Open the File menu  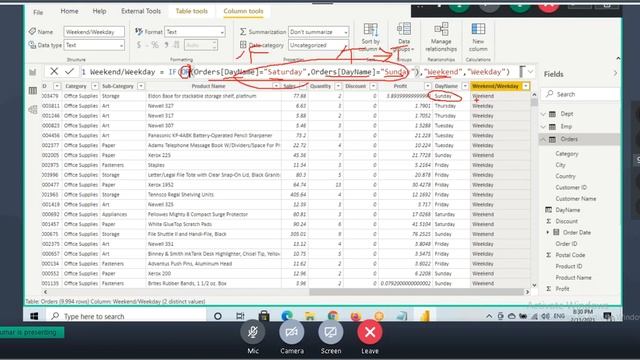(x=38, y=12)
